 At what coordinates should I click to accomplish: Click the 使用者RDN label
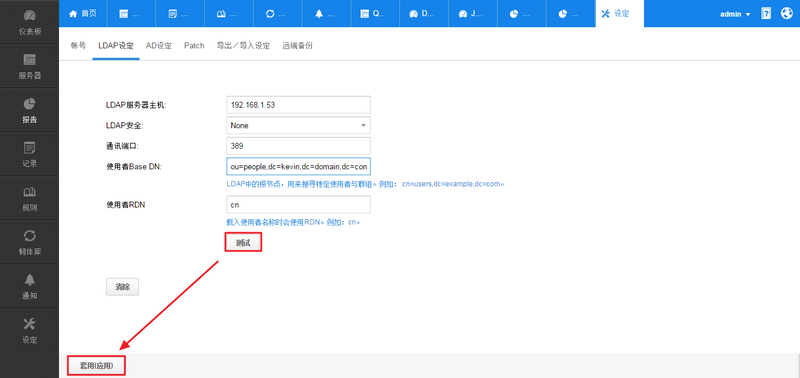126,205
